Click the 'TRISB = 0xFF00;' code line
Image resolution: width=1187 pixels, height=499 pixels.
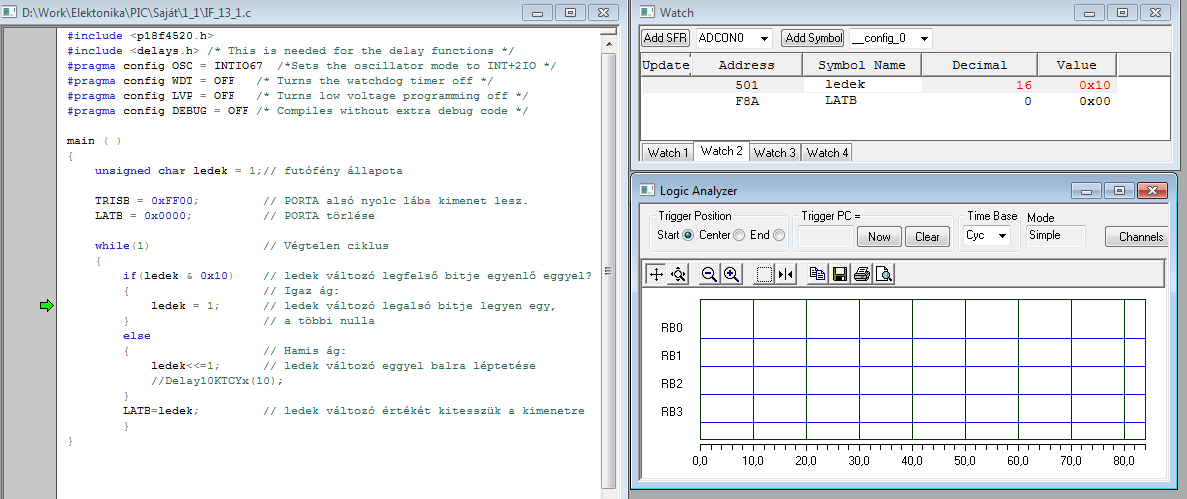tap(146, 201)
